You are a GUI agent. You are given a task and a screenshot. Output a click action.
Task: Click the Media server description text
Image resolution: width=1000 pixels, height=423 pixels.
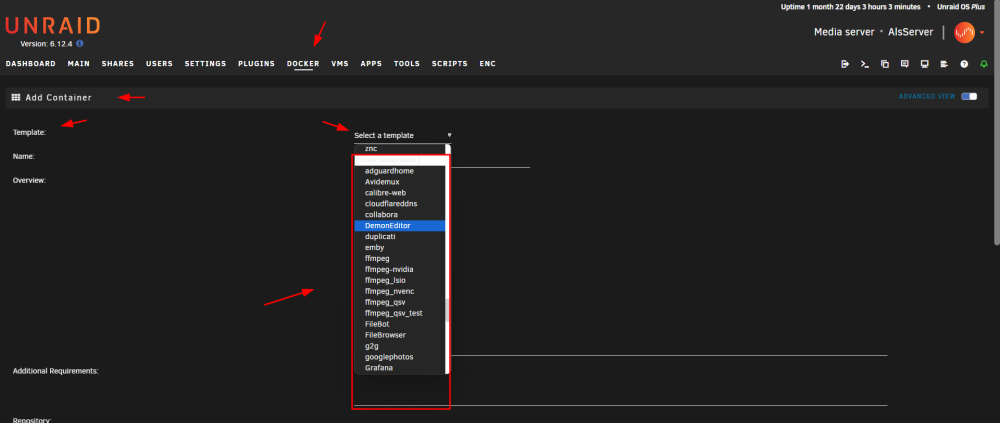[x=843, y=32]
